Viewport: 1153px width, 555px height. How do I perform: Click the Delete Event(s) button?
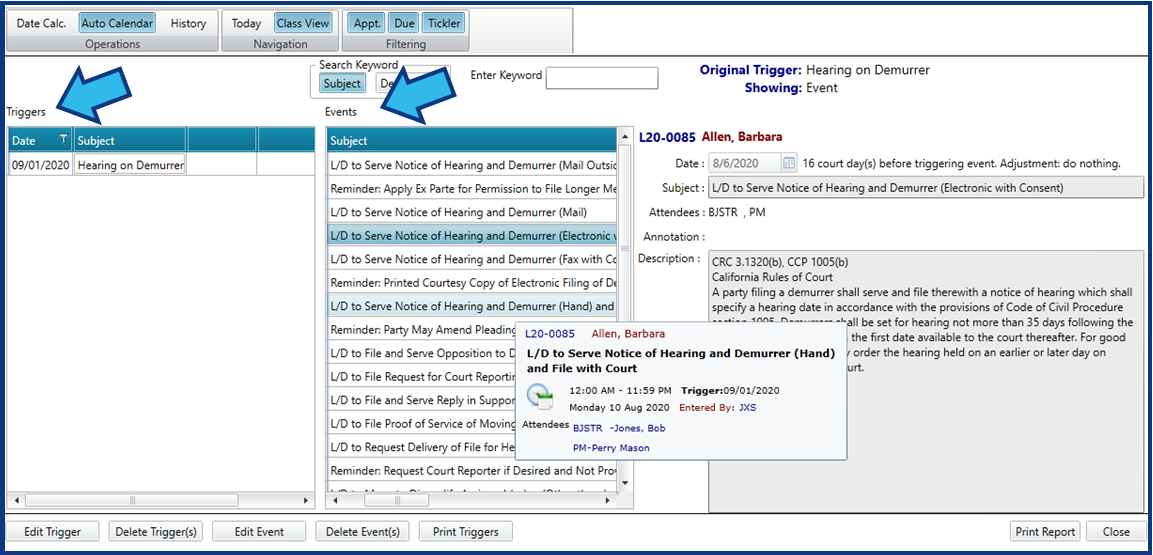[x=363, y=531]
